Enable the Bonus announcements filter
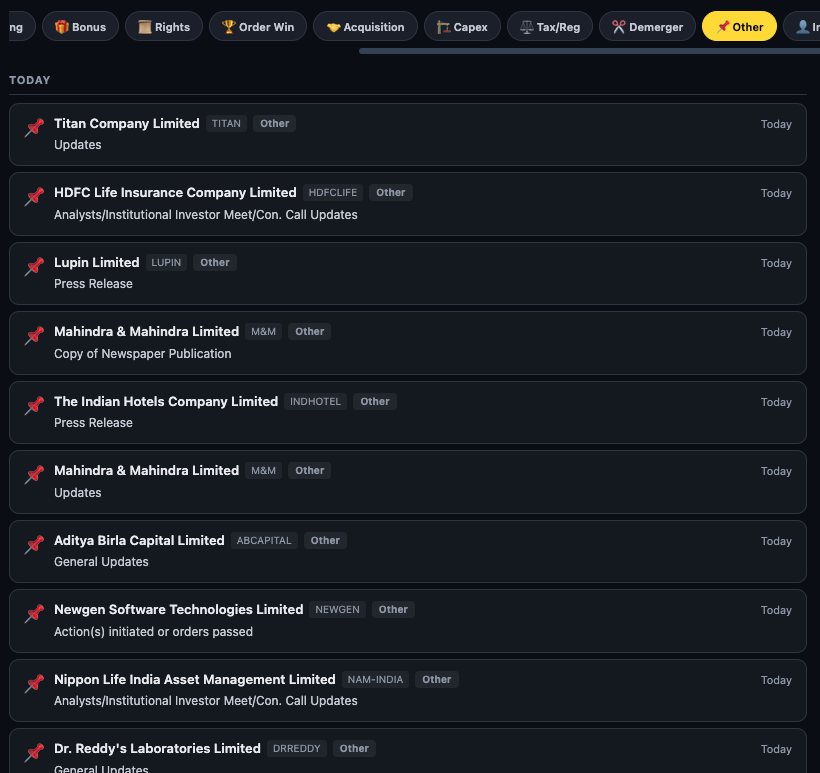The height and width of the screenshot is (773, 820). point(80,26)
